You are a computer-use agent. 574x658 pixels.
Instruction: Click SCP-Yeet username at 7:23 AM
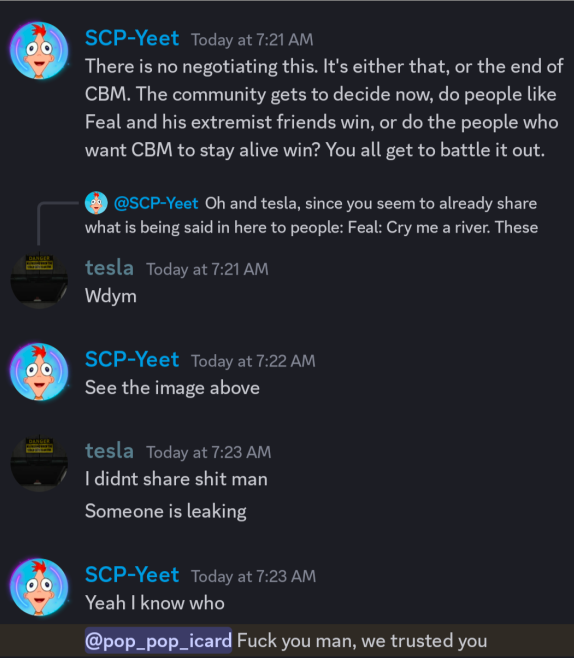click(132, 575)
